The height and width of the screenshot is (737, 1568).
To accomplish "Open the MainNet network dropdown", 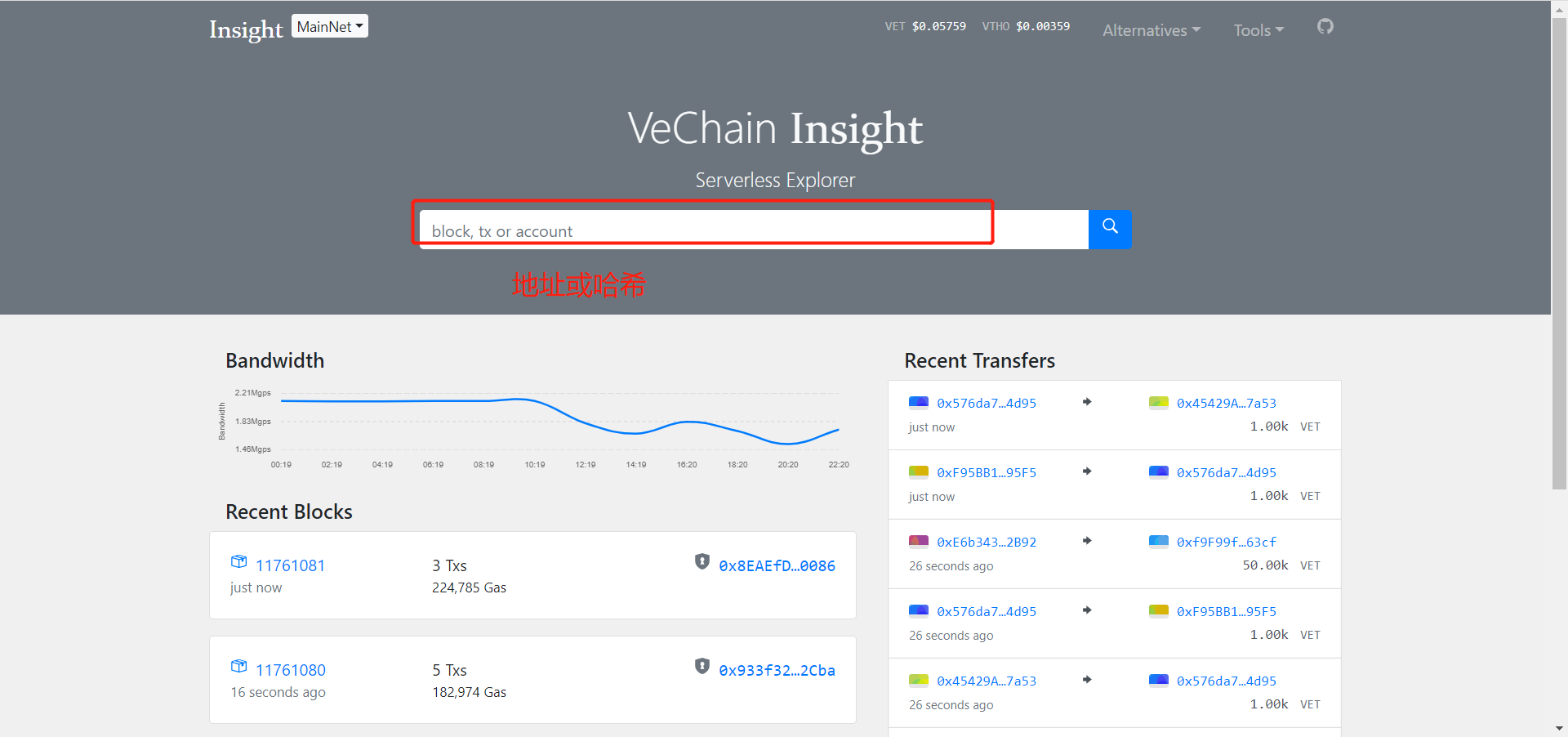I will tap(329, 27).
